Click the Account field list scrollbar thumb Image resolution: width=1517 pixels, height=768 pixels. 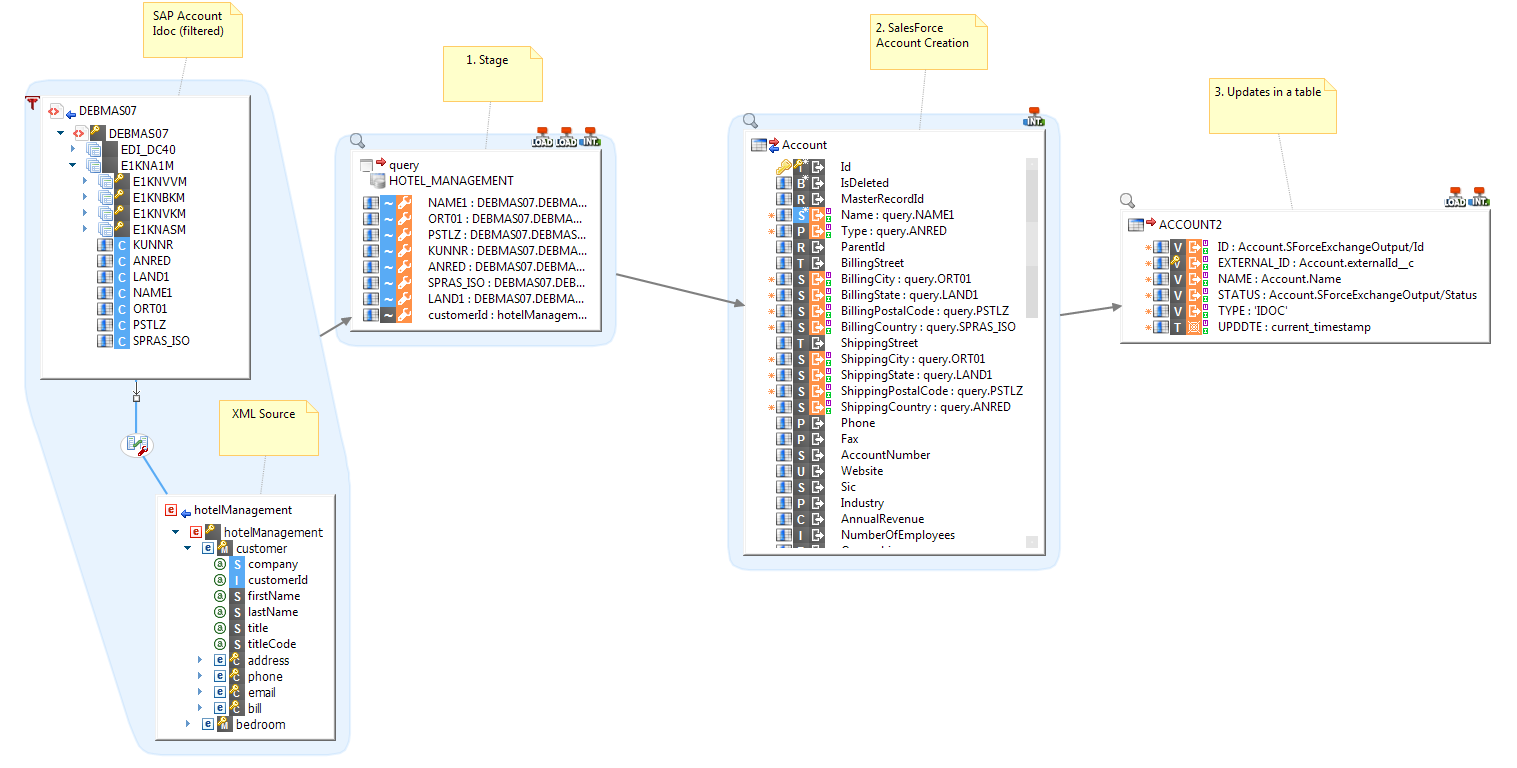(1032, 245)
